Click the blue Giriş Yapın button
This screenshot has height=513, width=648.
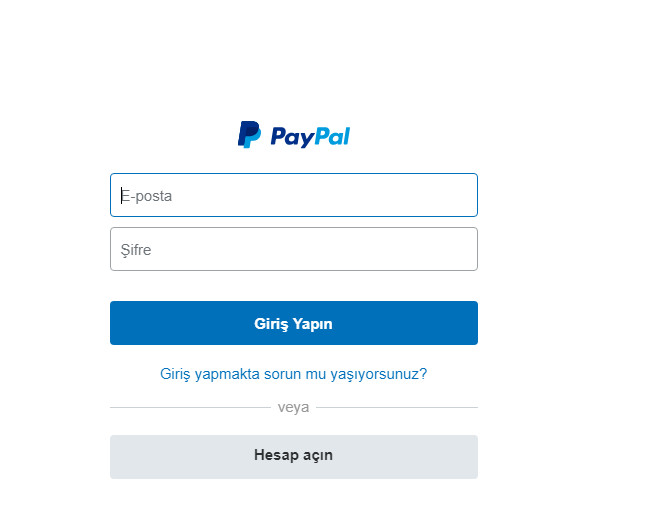[x=294, y=323]
